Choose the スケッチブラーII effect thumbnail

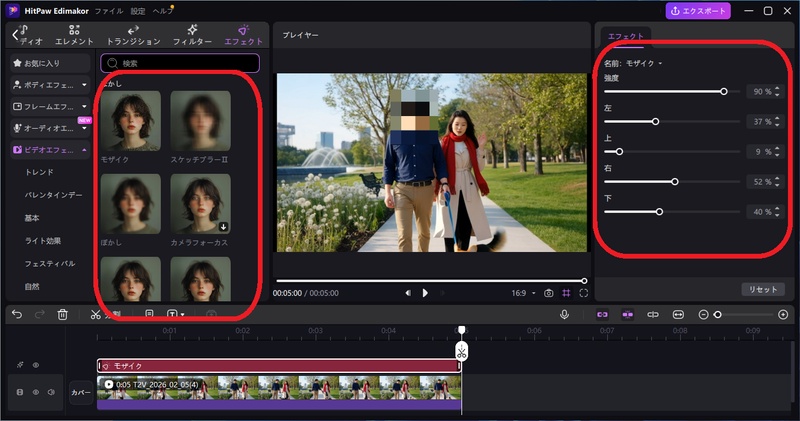[201, 121]
